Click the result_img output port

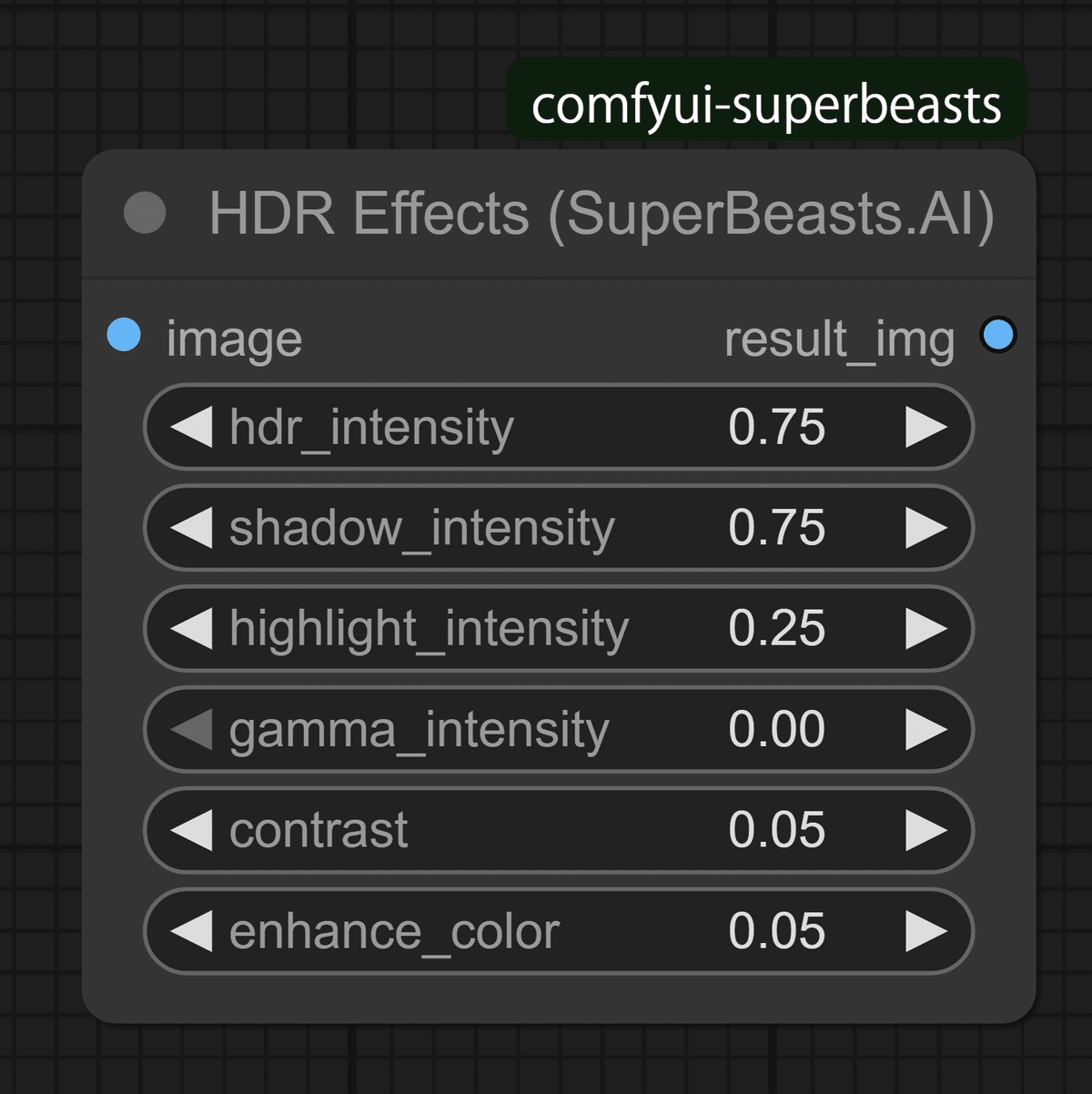point(999,335)
